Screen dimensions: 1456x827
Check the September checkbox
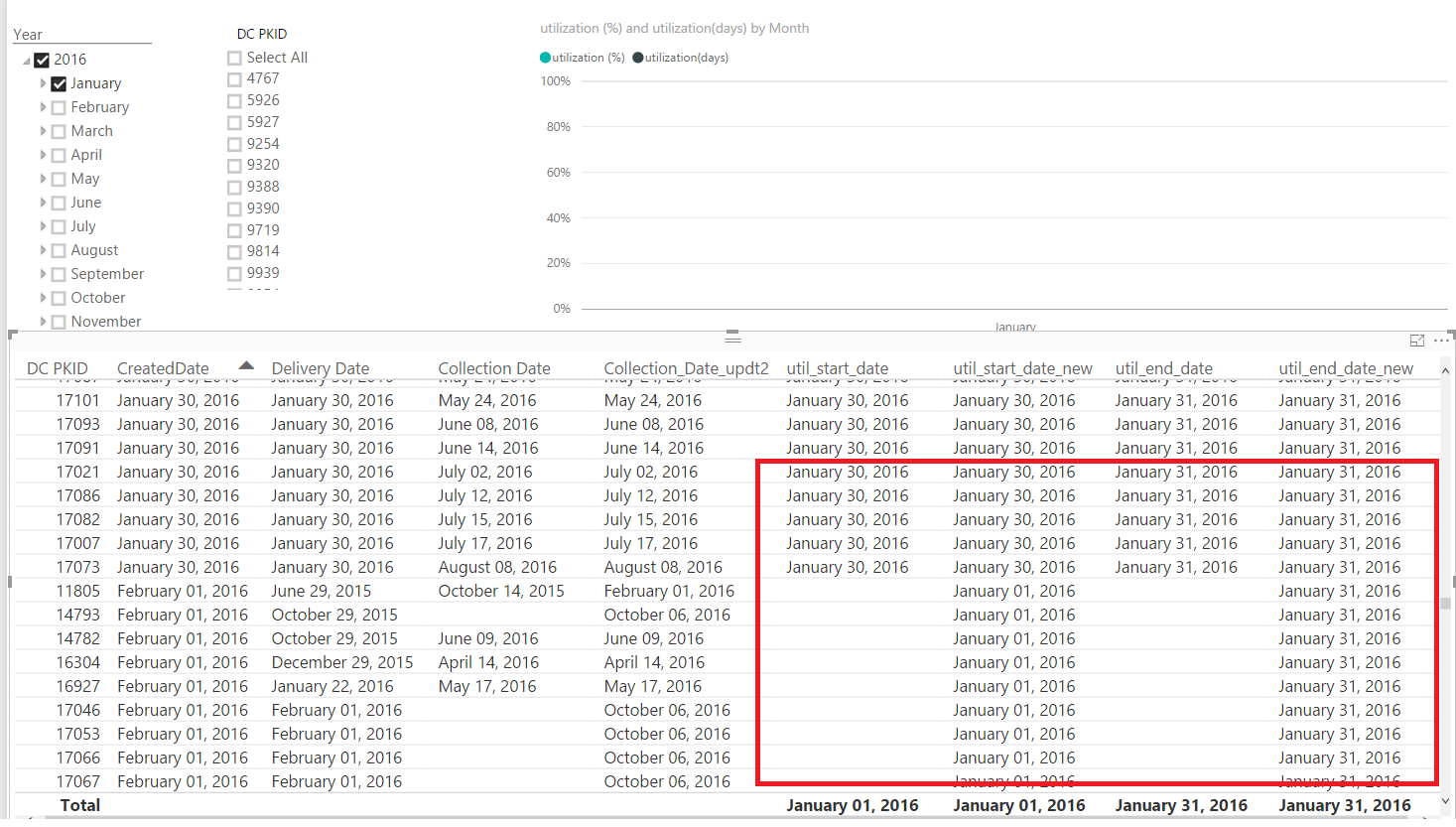pyautogui.click(x=59, y=274)
